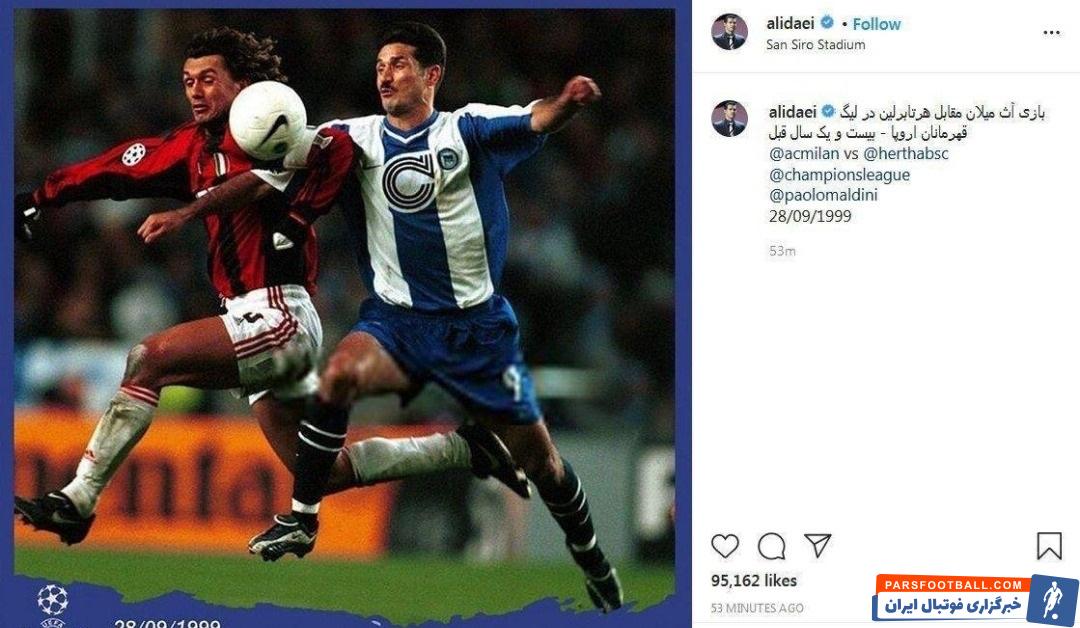Screen dimensions: 1080x628
Task: Save the post with the bookmark icon
Action: [1049, 546]
